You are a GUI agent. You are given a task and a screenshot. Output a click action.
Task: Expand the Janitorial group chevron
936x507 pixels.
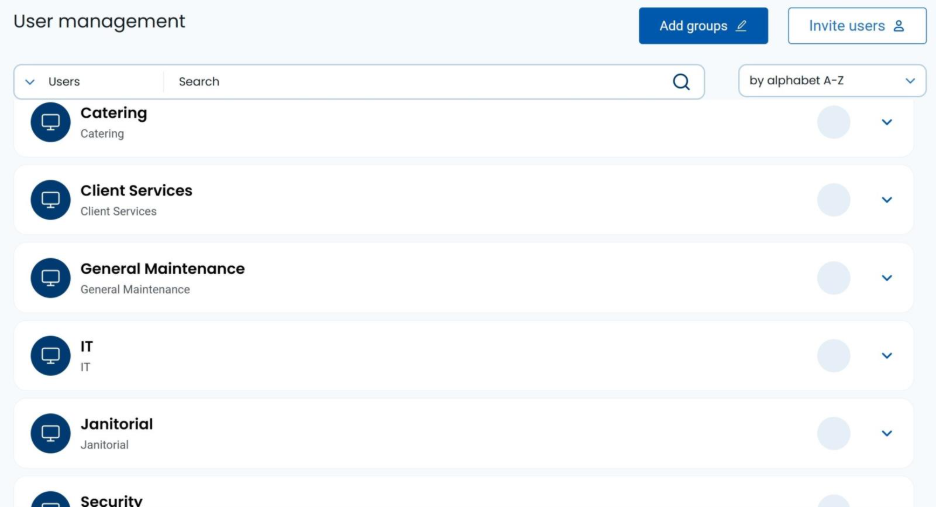pos(887,433)
